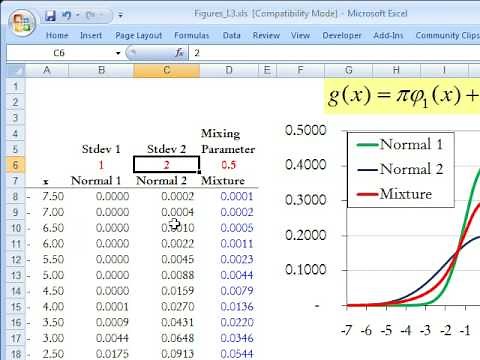Switch to the Add-Ins tab
Viewport: 480px width, 360px height.
(388, 35)
